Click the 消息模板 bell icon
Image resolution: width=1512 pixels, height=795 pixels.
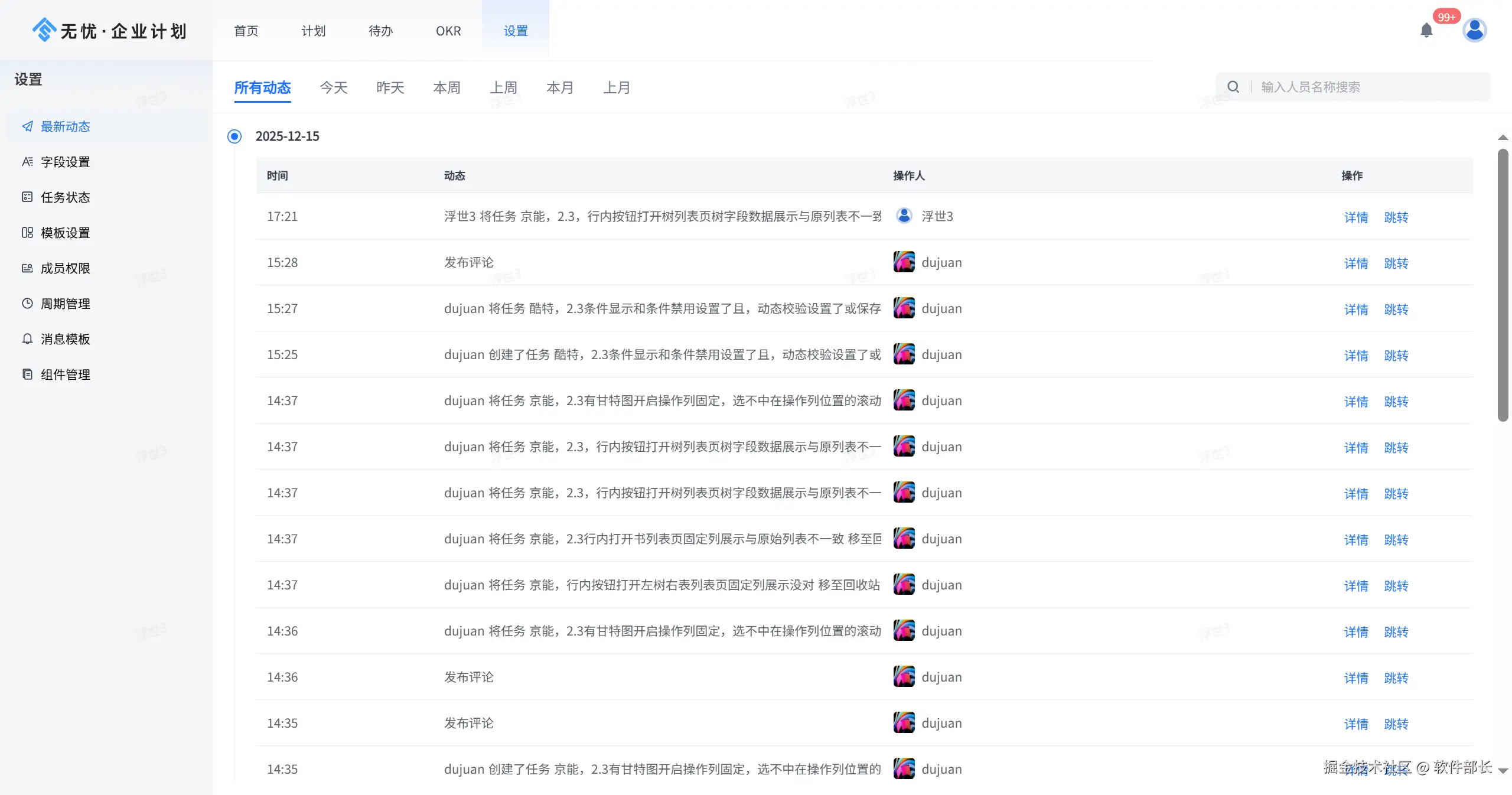[x=27, y=339]
